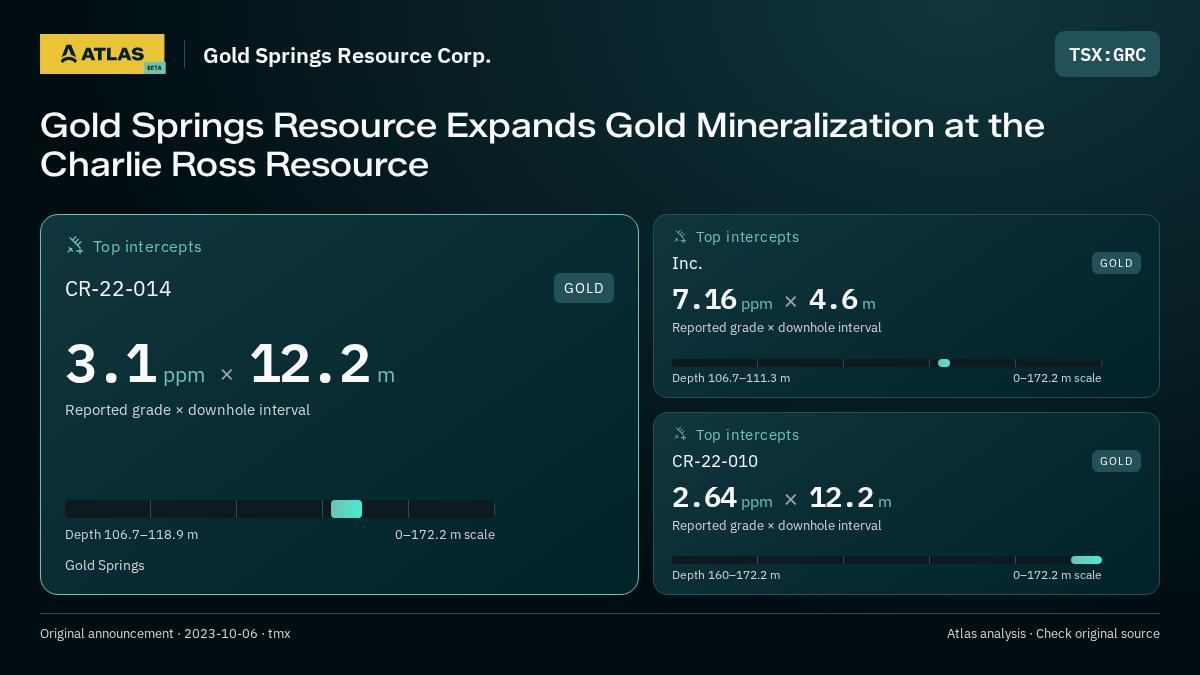Click the Atlas analysis Check original source note
The image size is (1200, 675).
[x=1053, y=633]
